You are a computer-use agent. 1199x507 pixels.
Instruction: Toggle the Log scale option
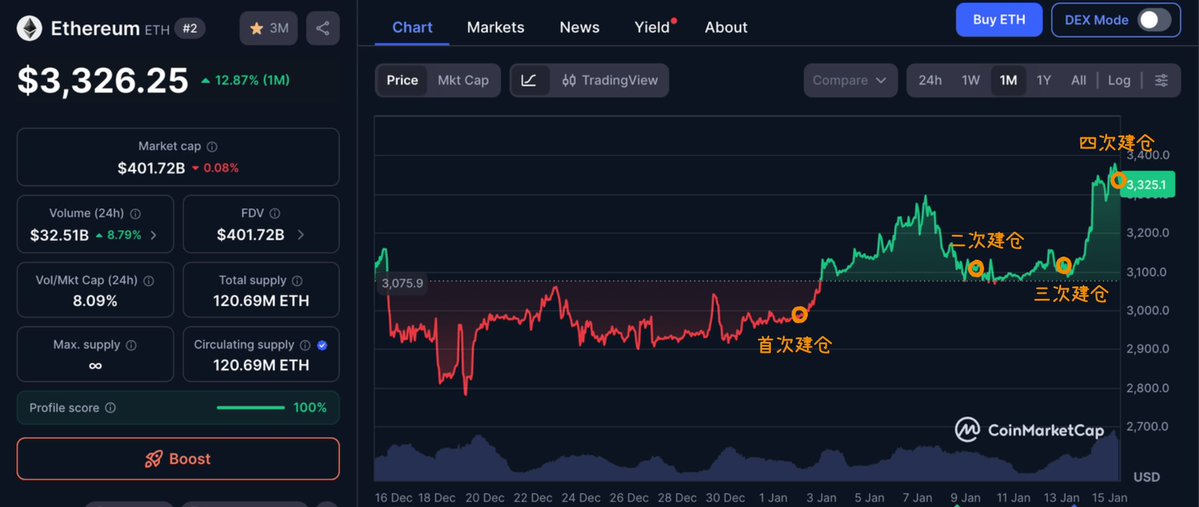(x=1119, y=80)
